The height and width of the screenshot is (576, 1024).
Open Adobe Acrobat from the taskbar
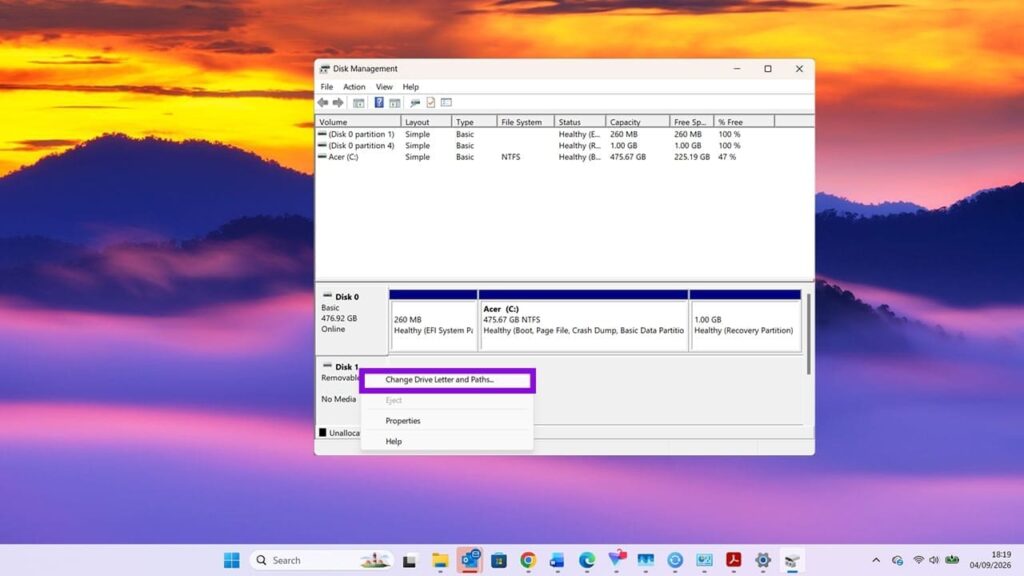(733, 560)
